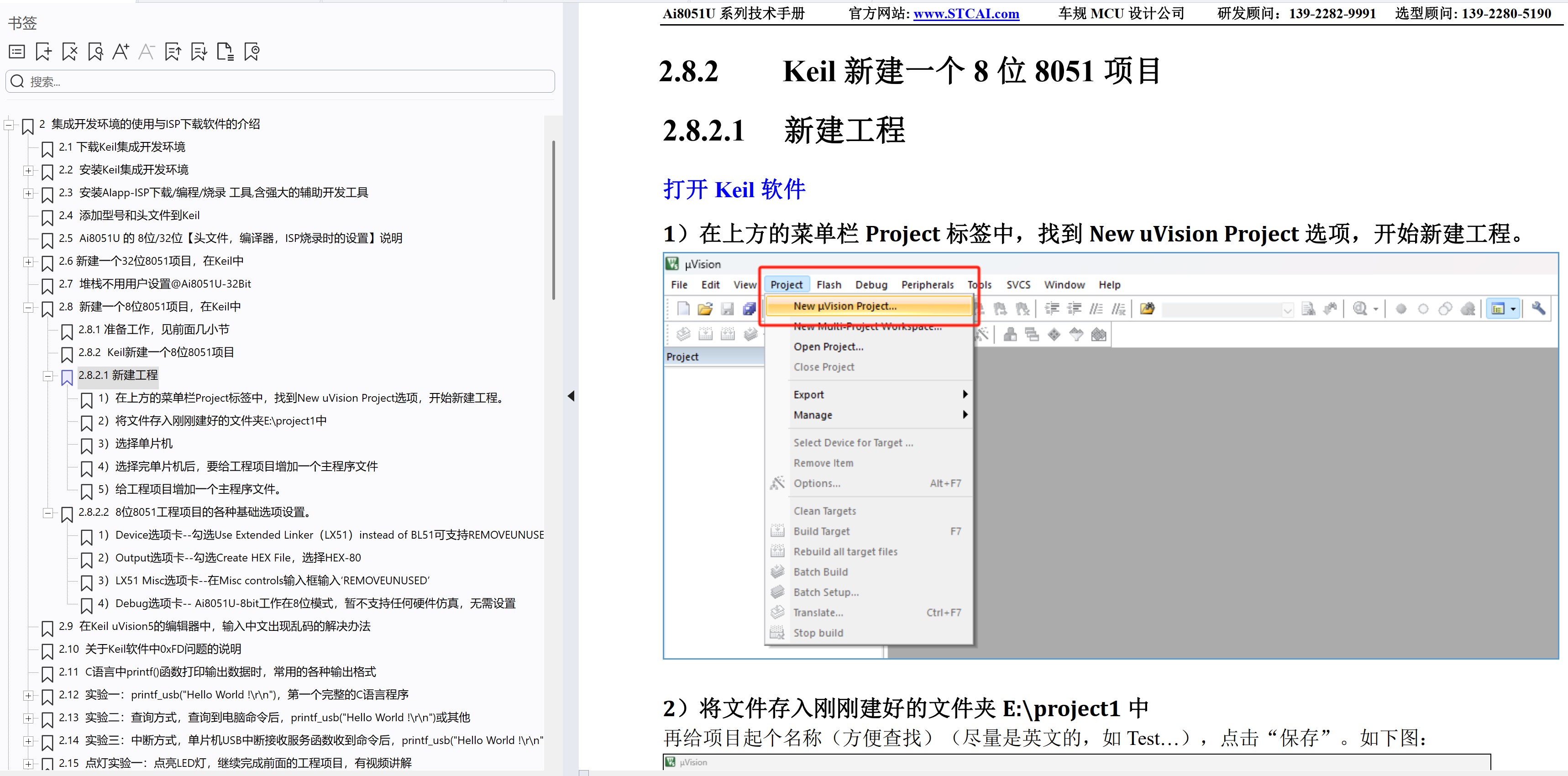1568x776 pixels.
Task: Go to bookmark 2.4 添加型号和头文件到Keil
Action: click(x=129, y=215)
